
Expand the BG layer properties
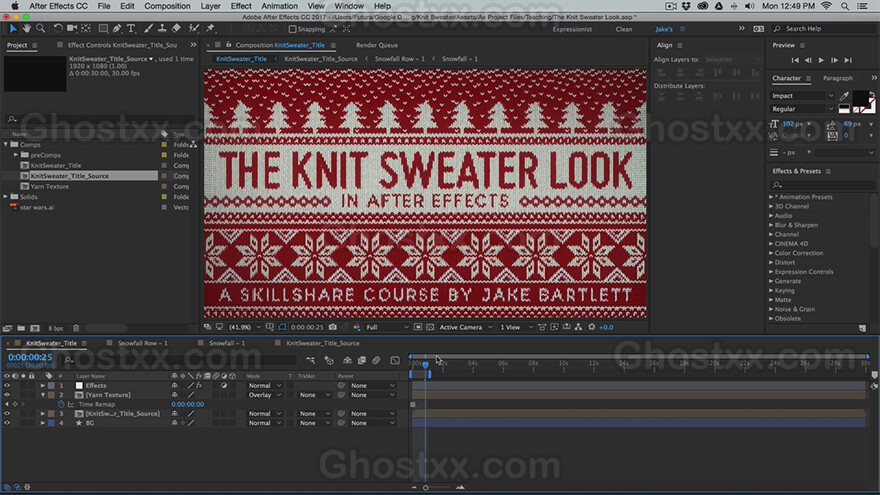click(43, 423)
